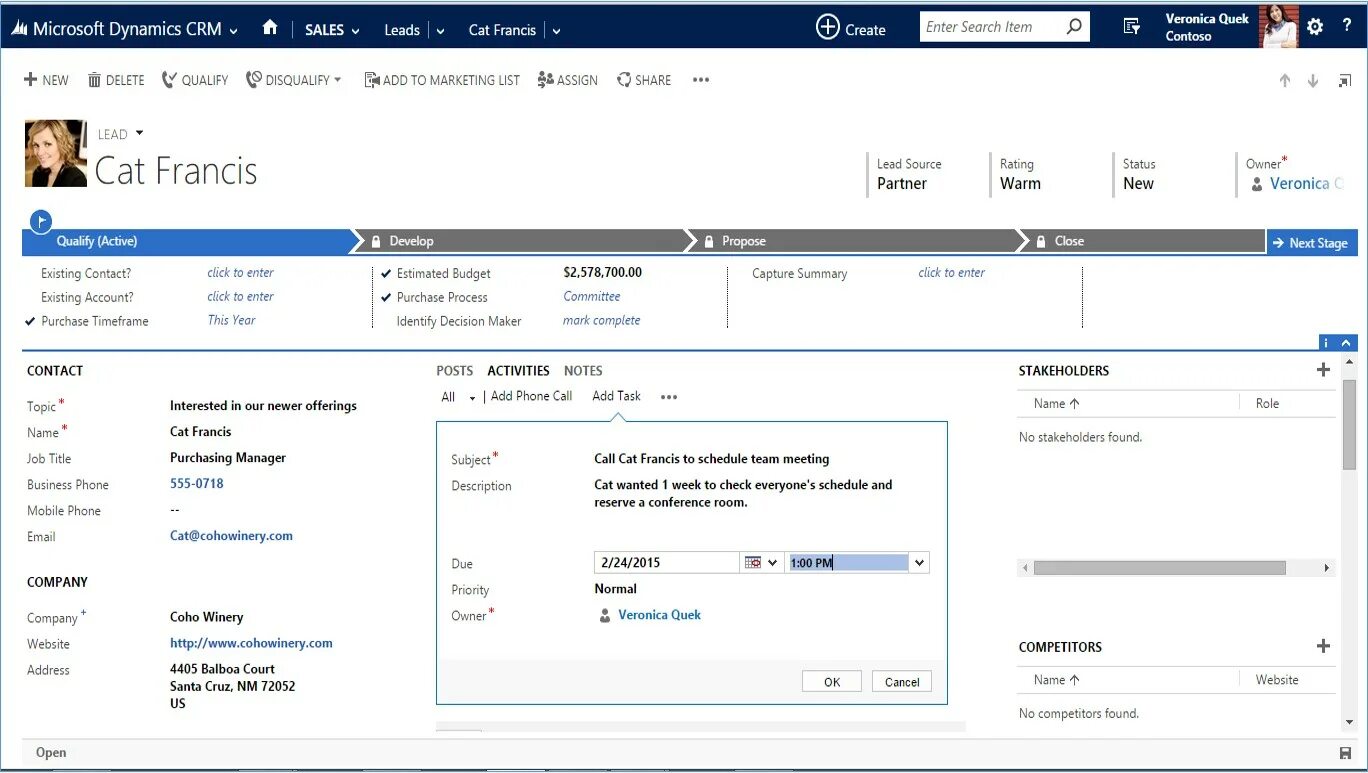Click ADD TO MARKETING LIST

pos(442,80)
